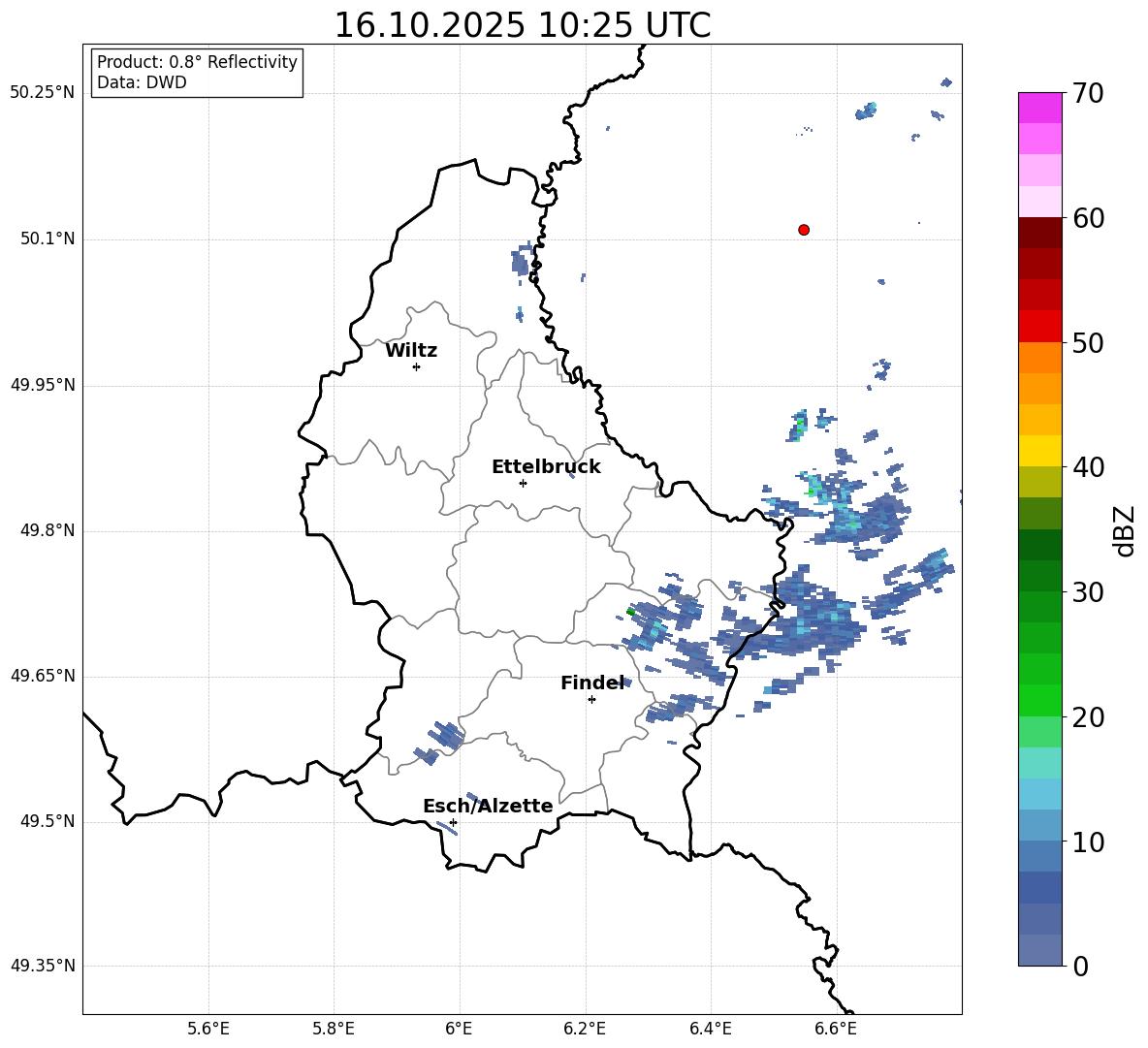Click the 50.1°N latitude label

click(x=48, y=238)
